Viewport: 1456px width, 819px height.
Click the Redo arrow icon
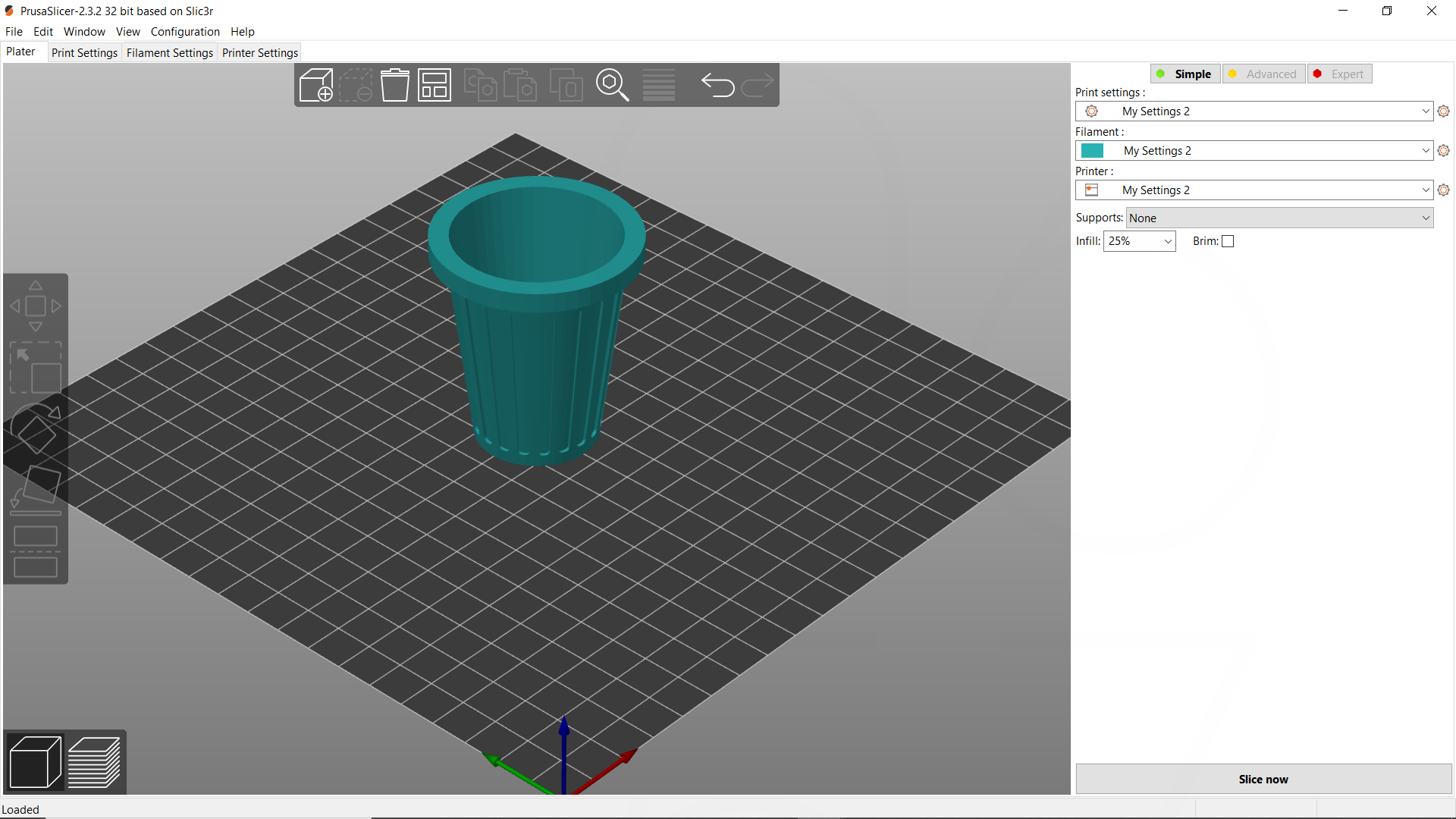pyautogui.click(x=757, y=85)
